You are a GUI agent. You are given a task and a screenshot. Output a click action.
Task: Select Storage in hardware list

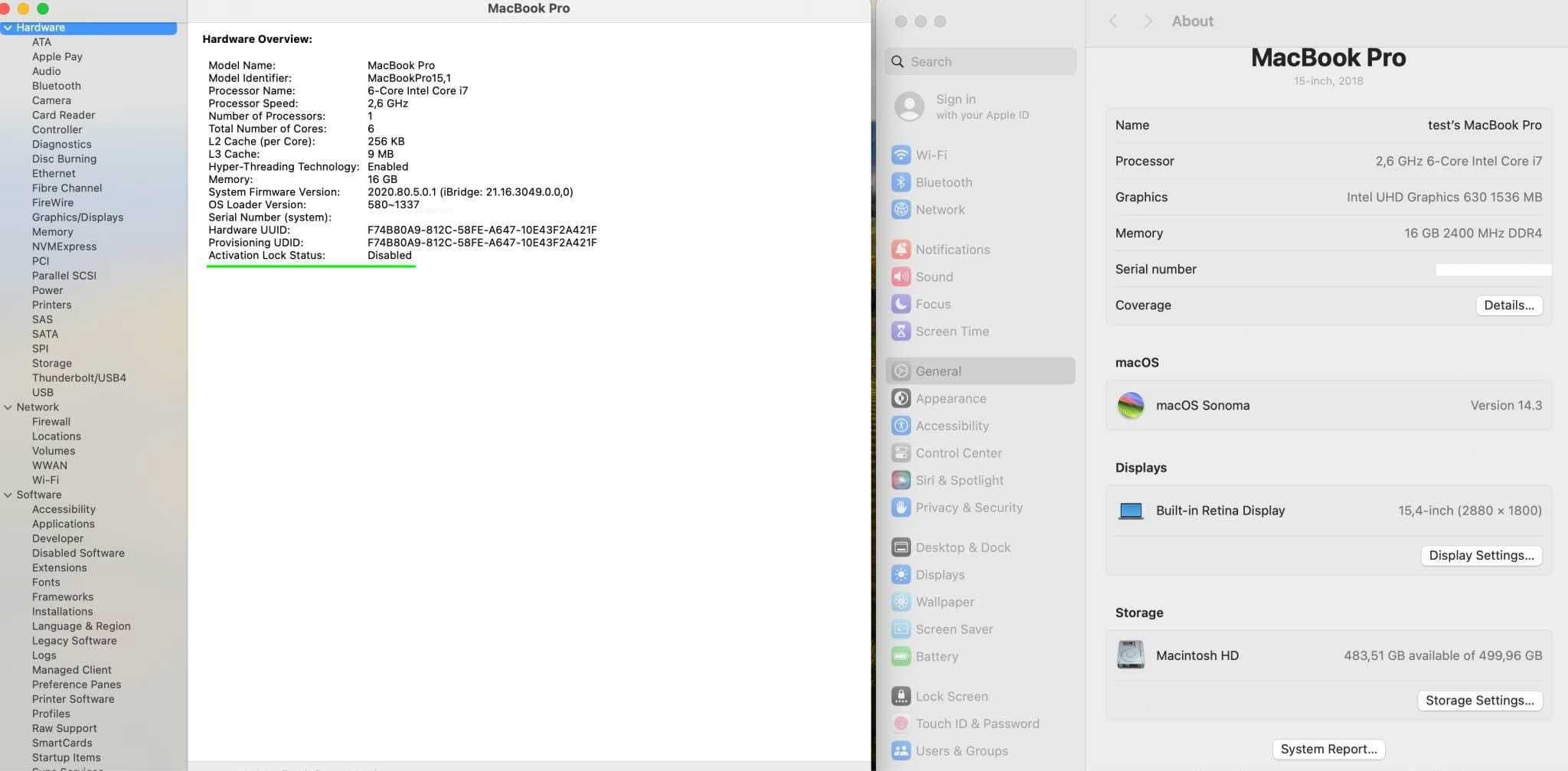pyautogui.click(x=52, y=364)
